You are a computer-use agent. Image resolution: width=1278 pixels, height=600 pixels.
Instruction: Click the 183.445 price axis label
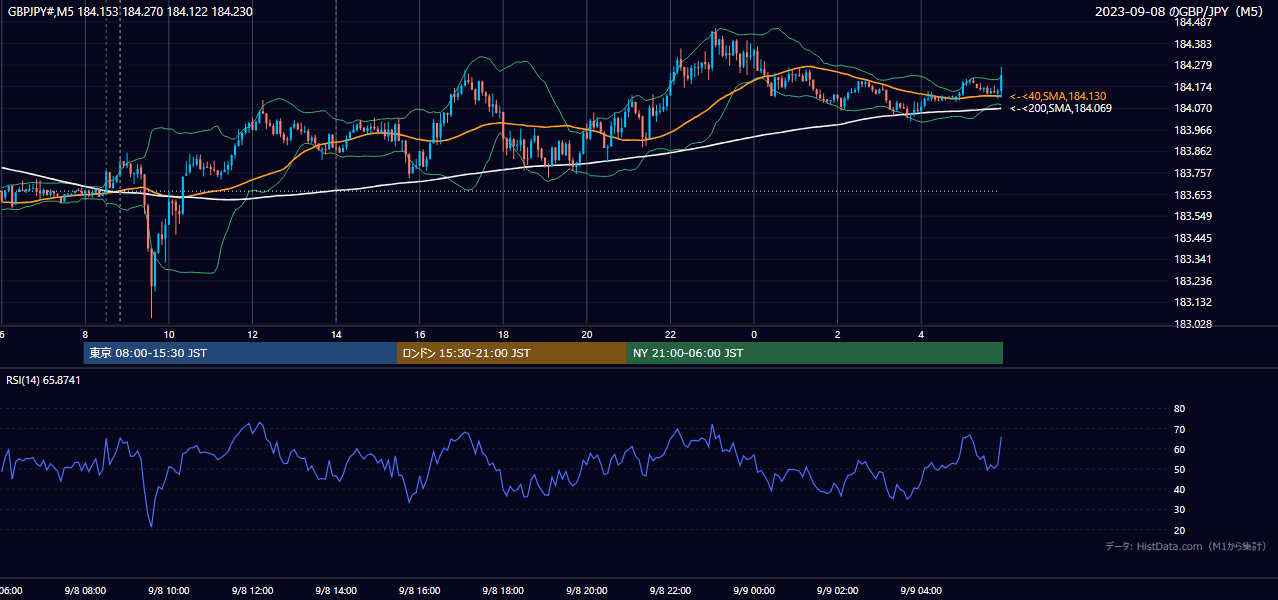point(1193,238)
